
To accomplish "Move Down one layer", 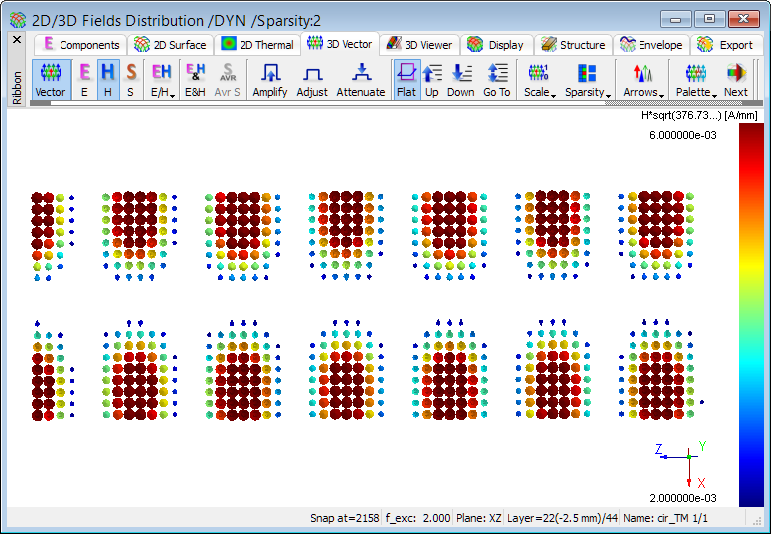I will 461,80.
